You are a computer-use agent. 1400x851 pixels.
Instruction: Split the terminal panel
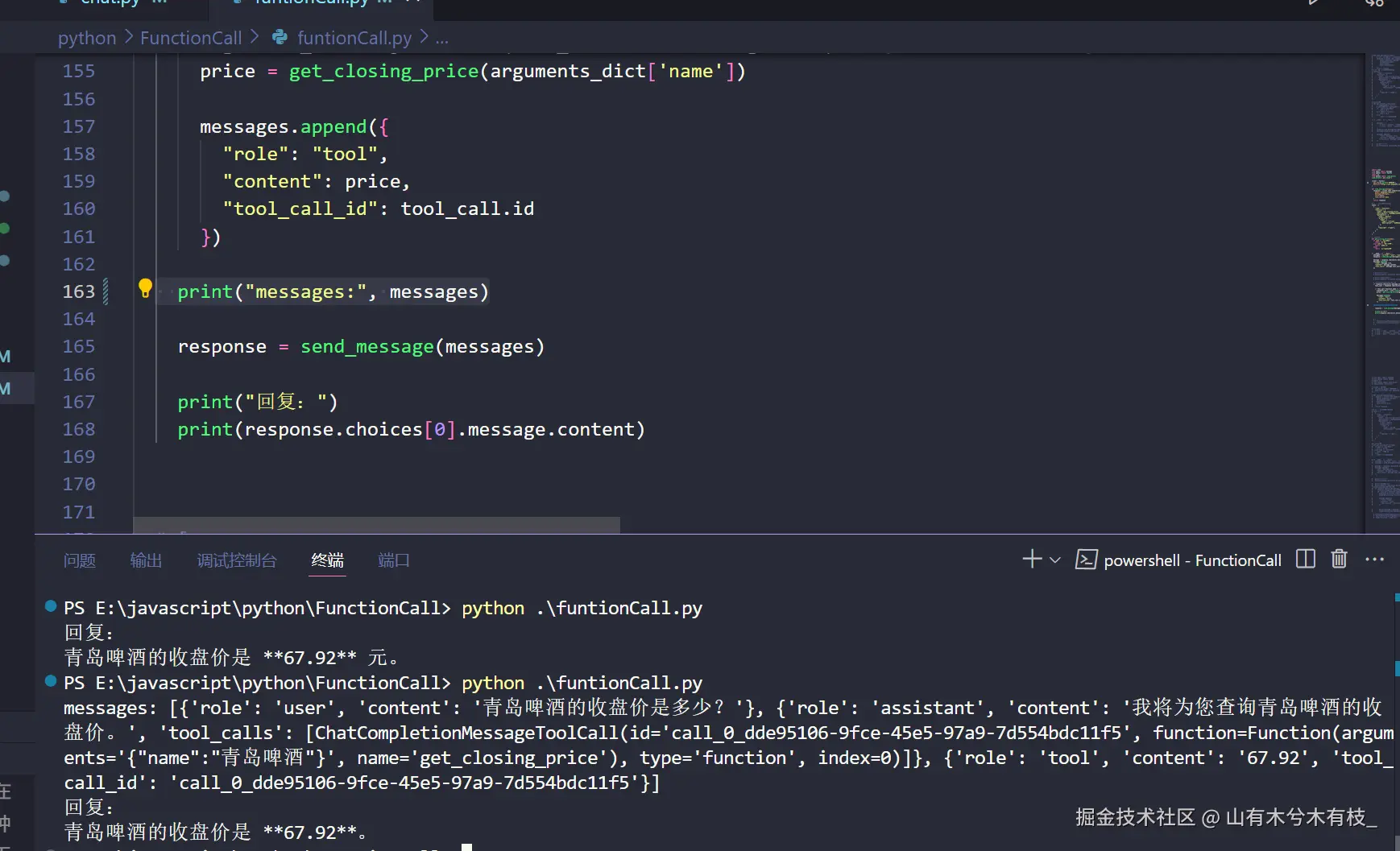(x=1306, y=560)
